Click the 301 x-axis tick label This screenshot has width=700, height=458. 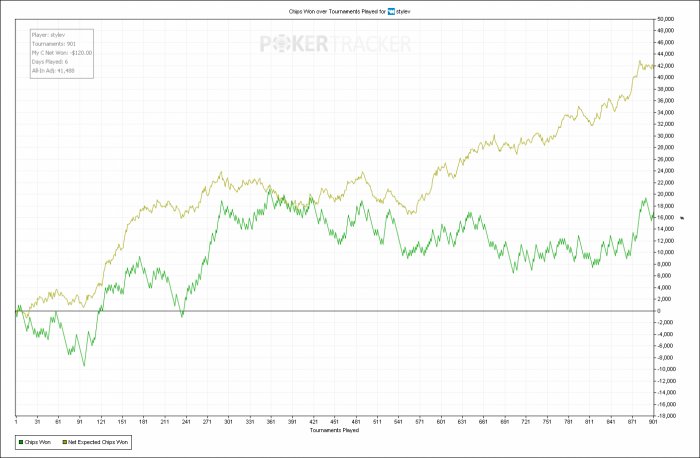(x=229, y=421)
